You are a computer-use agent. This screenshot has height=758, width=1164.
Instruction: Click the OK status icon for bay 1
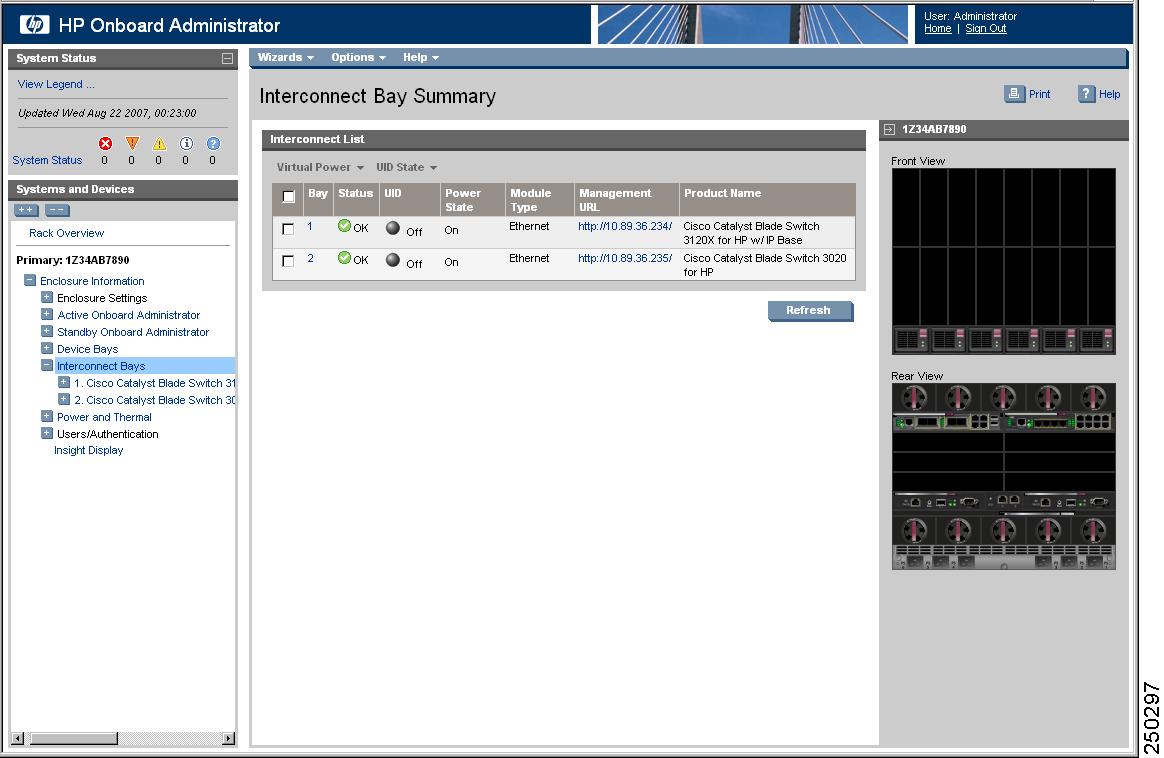tap(344, 226)
